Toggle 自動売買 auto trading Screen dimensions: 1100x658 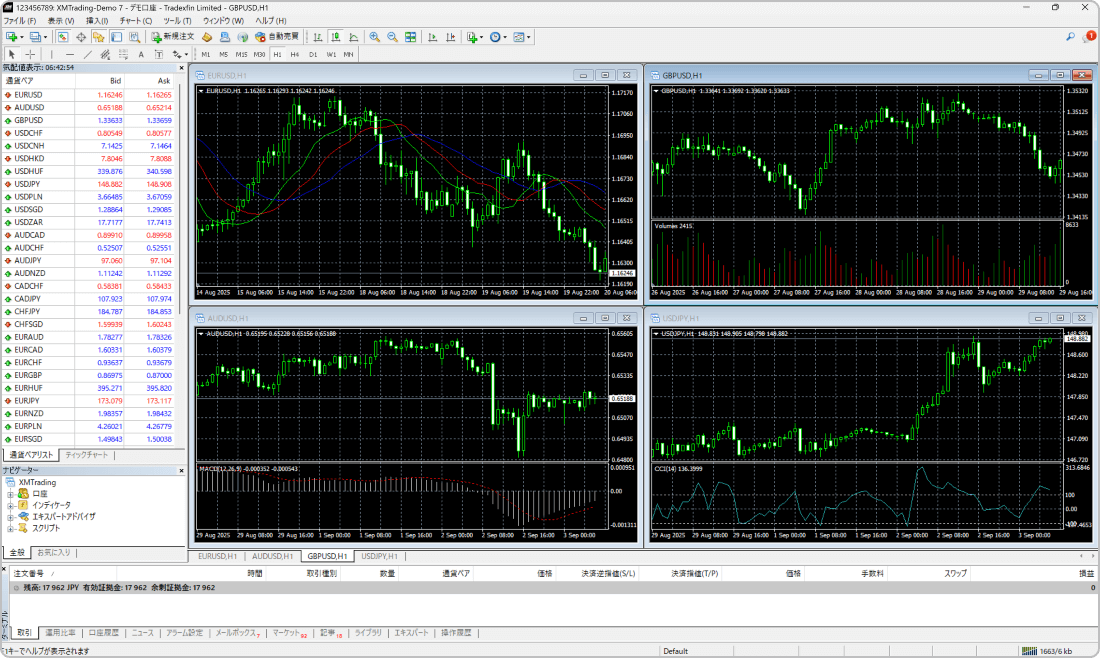tap(277, 36)
